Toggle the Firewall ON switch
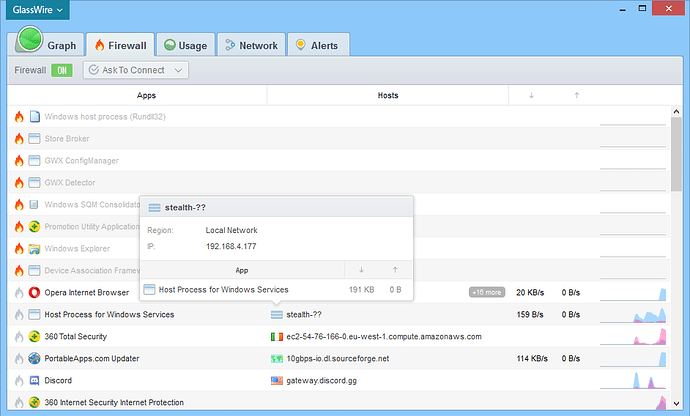Image resolution: width=690 pixels, height=416 pixels. point(62,70)
